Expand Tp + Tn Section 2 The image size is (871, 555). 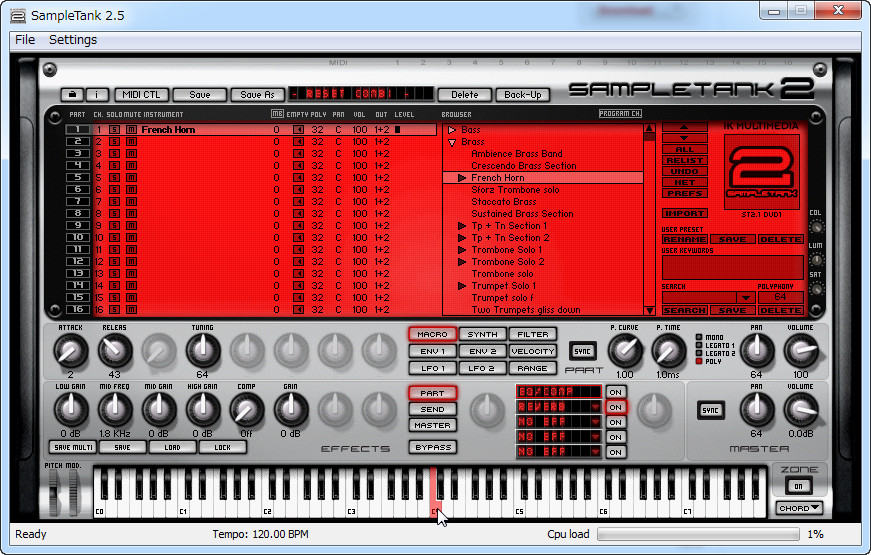[x=462, y=238]
